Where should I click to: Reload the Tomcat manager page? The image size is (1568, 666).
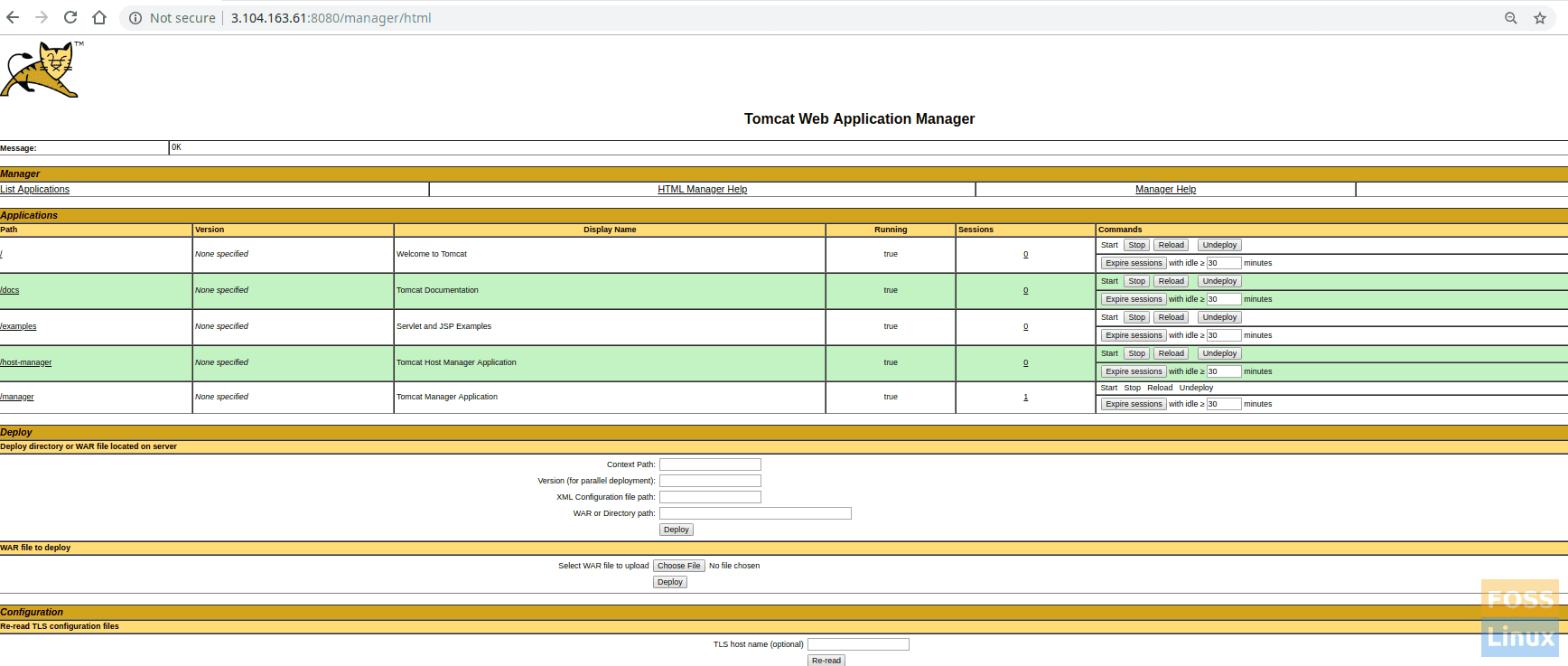tap(70, 17)
